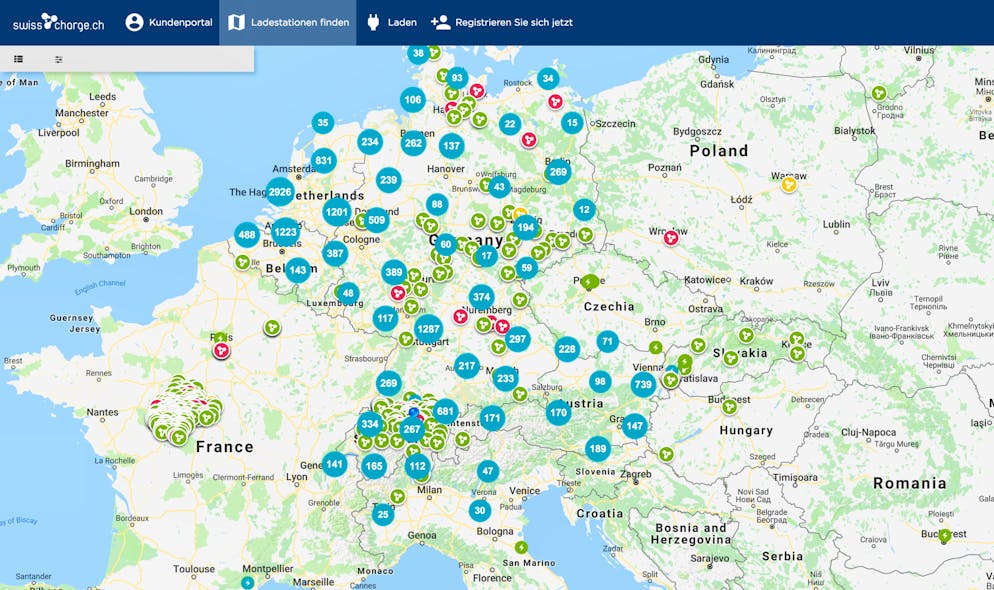Click the green marker near Grodno

(x=879, y=93)
